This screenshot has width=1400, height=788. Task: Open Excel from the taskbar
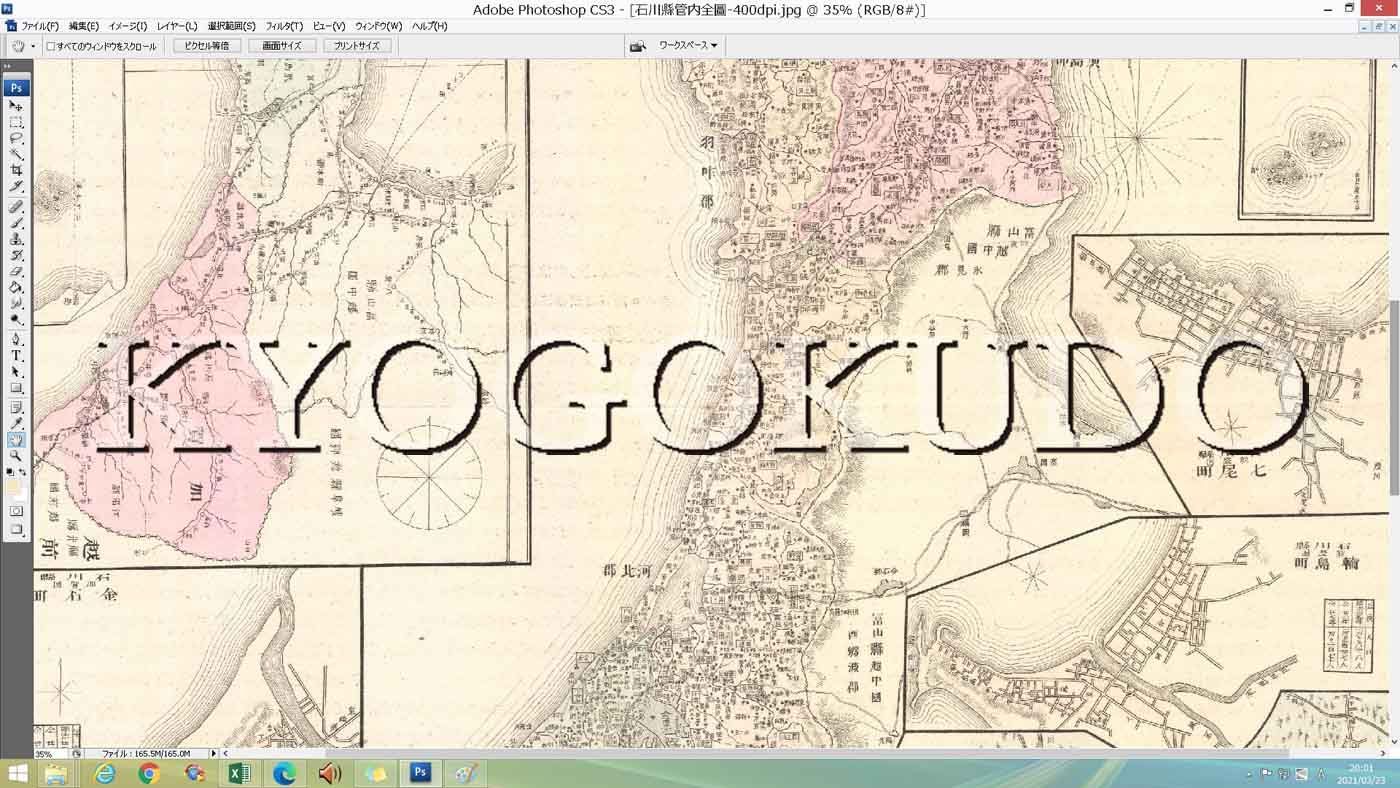coord(239,773)
